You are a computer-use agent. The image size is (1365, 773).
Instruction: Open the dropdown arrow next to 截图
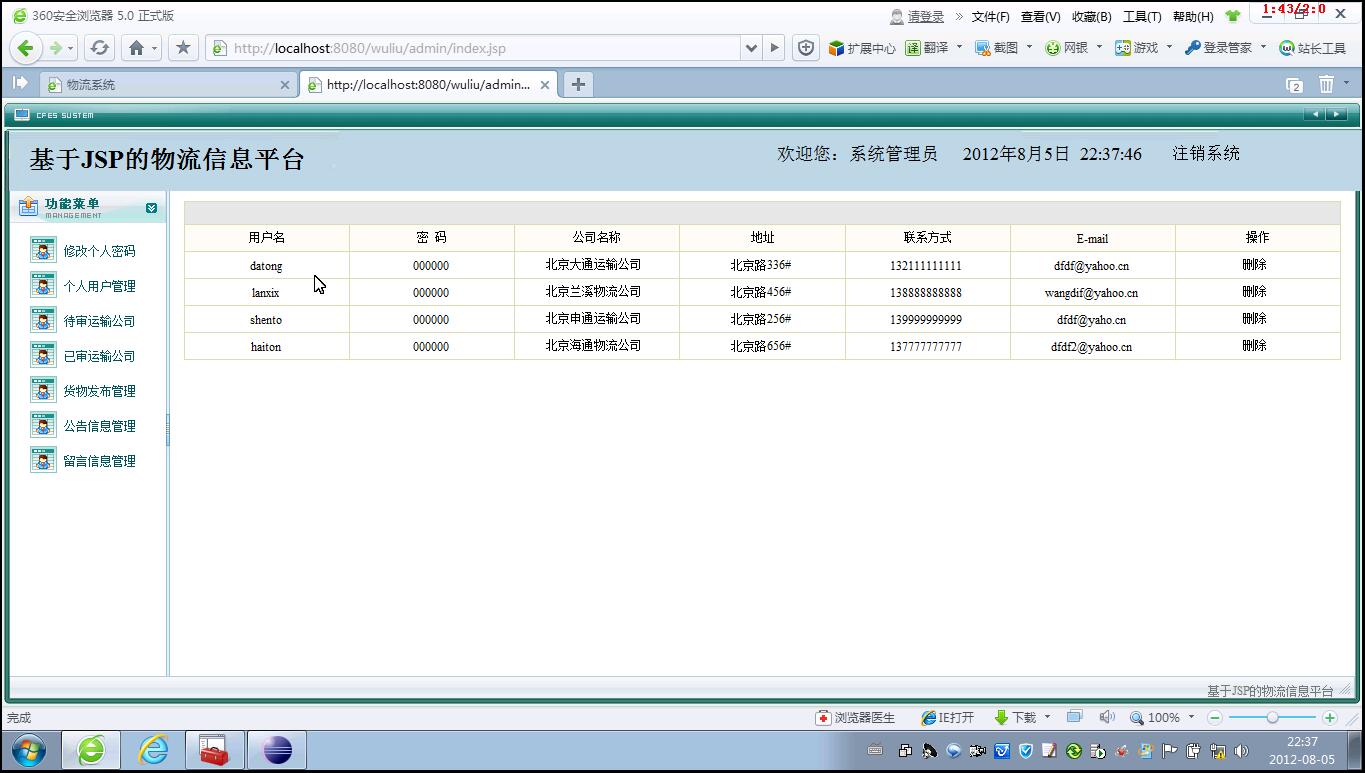pos(1029,47)
